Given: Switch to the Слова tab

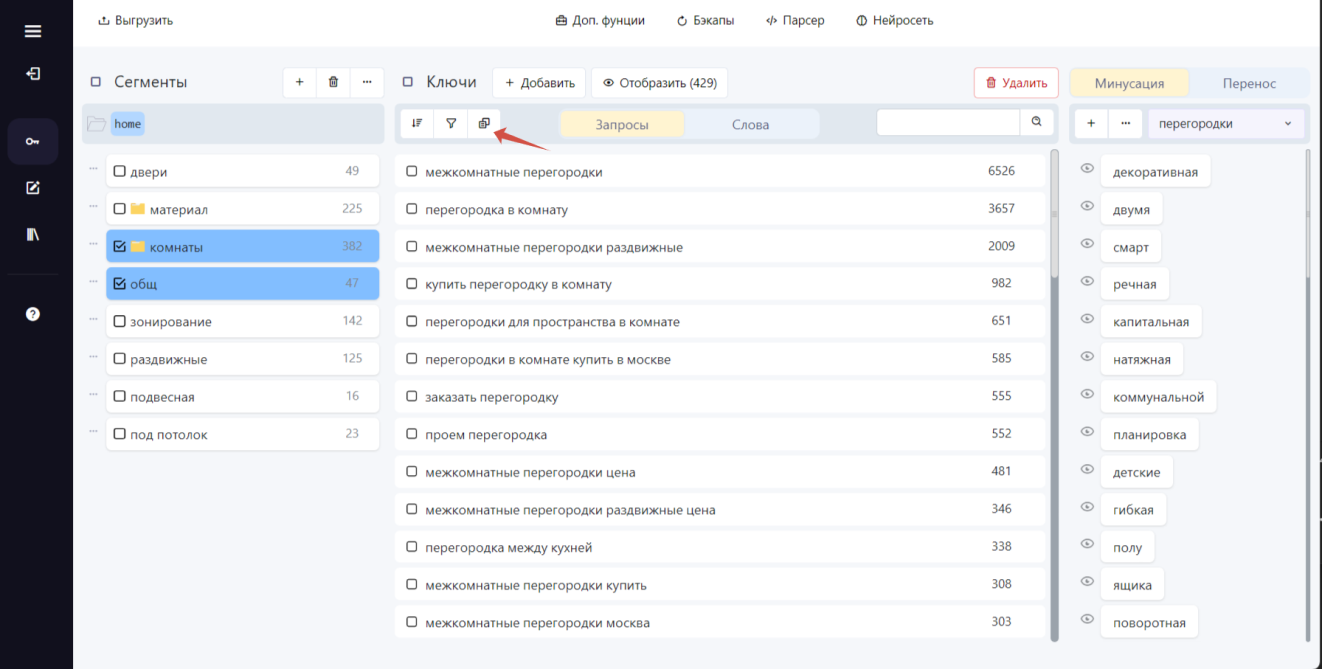Looking at the screenshot, I should click(750, 124).
